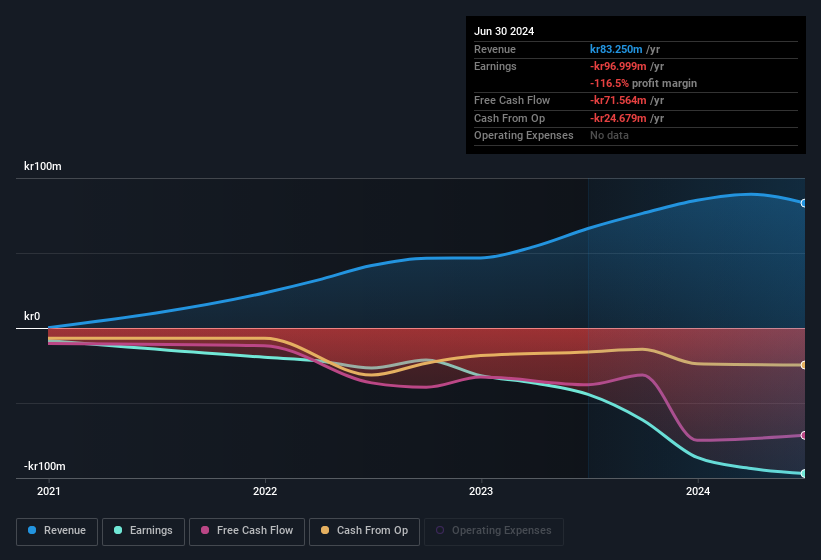
Task: Click the Revenue label in tooltip
Action: click(x=495, y=49)
